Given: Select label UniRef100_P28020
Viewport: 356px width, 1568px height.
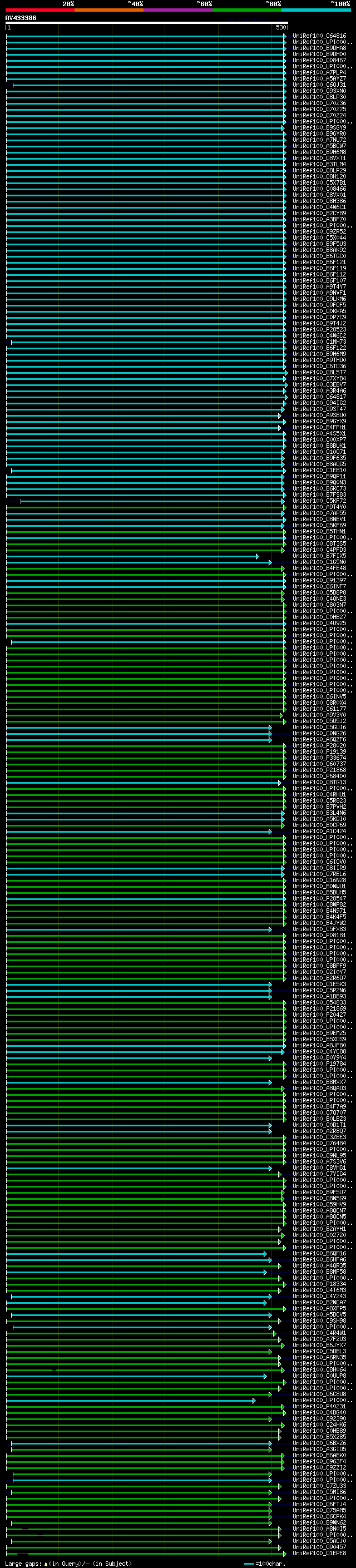Looking at the screenshot, I should [x=319, y=746].
